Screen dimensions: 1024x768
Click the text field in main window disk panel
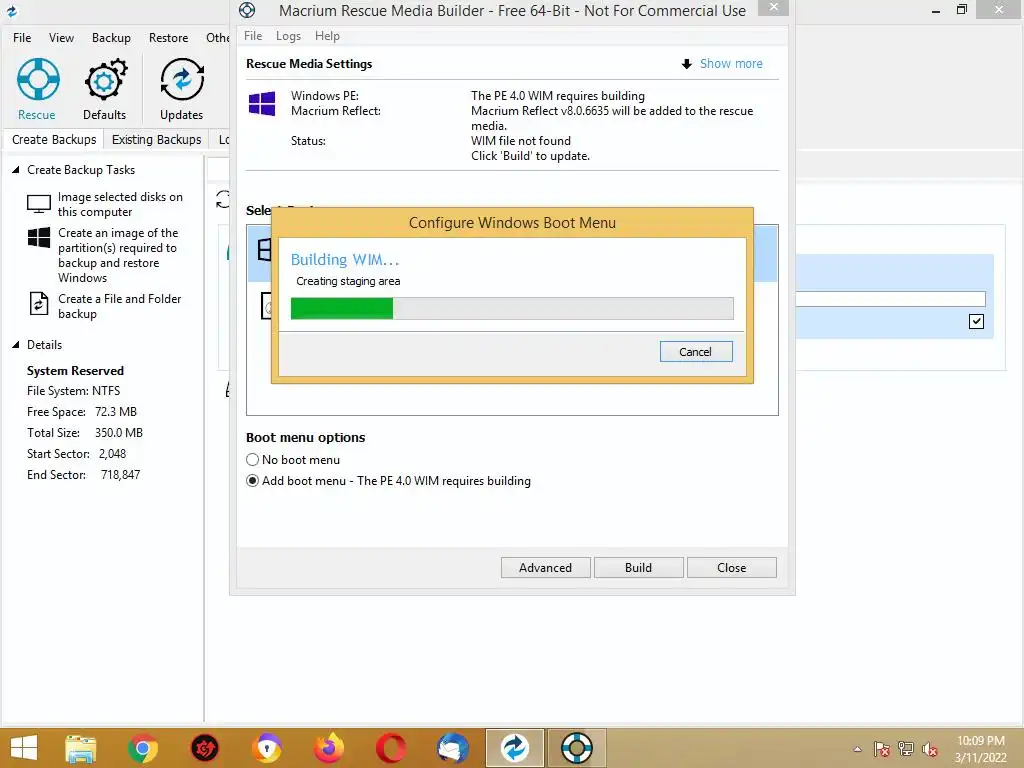[x=890, y=299]
